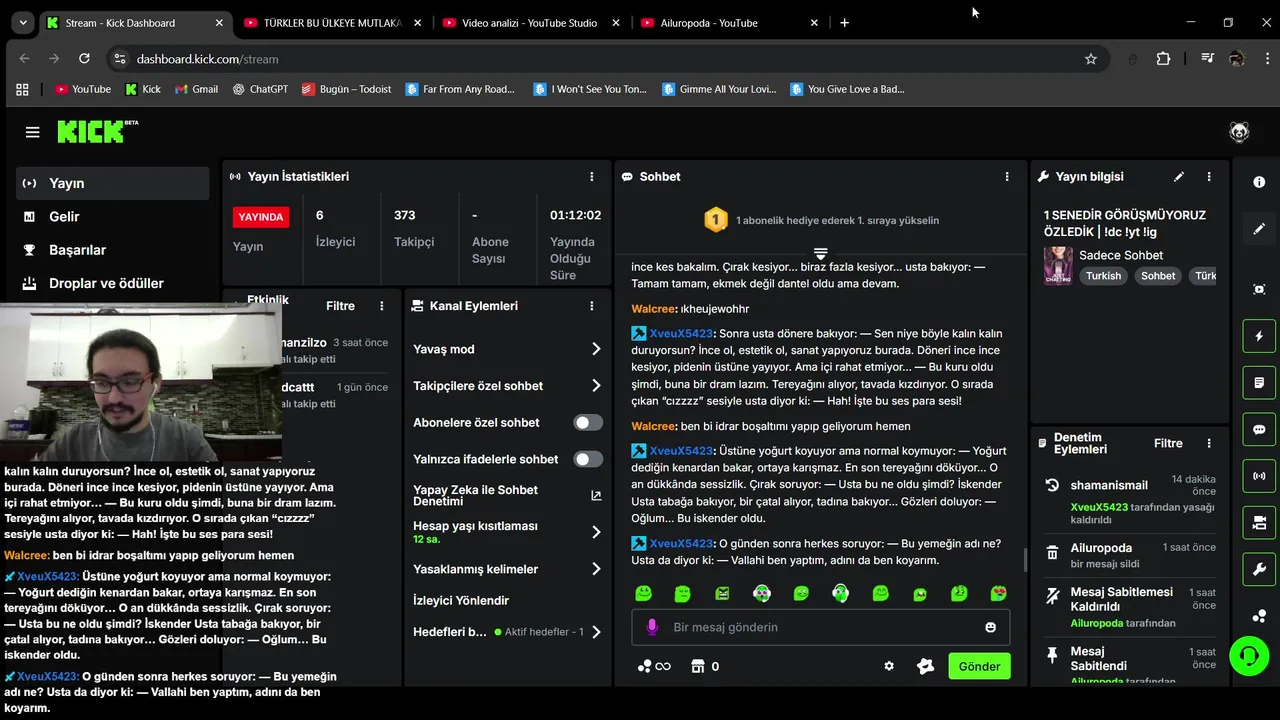Image resolution: width=1280 pixels, height=720 pixels.
Task: Click the message input field
Action: (x=820, y=627)
